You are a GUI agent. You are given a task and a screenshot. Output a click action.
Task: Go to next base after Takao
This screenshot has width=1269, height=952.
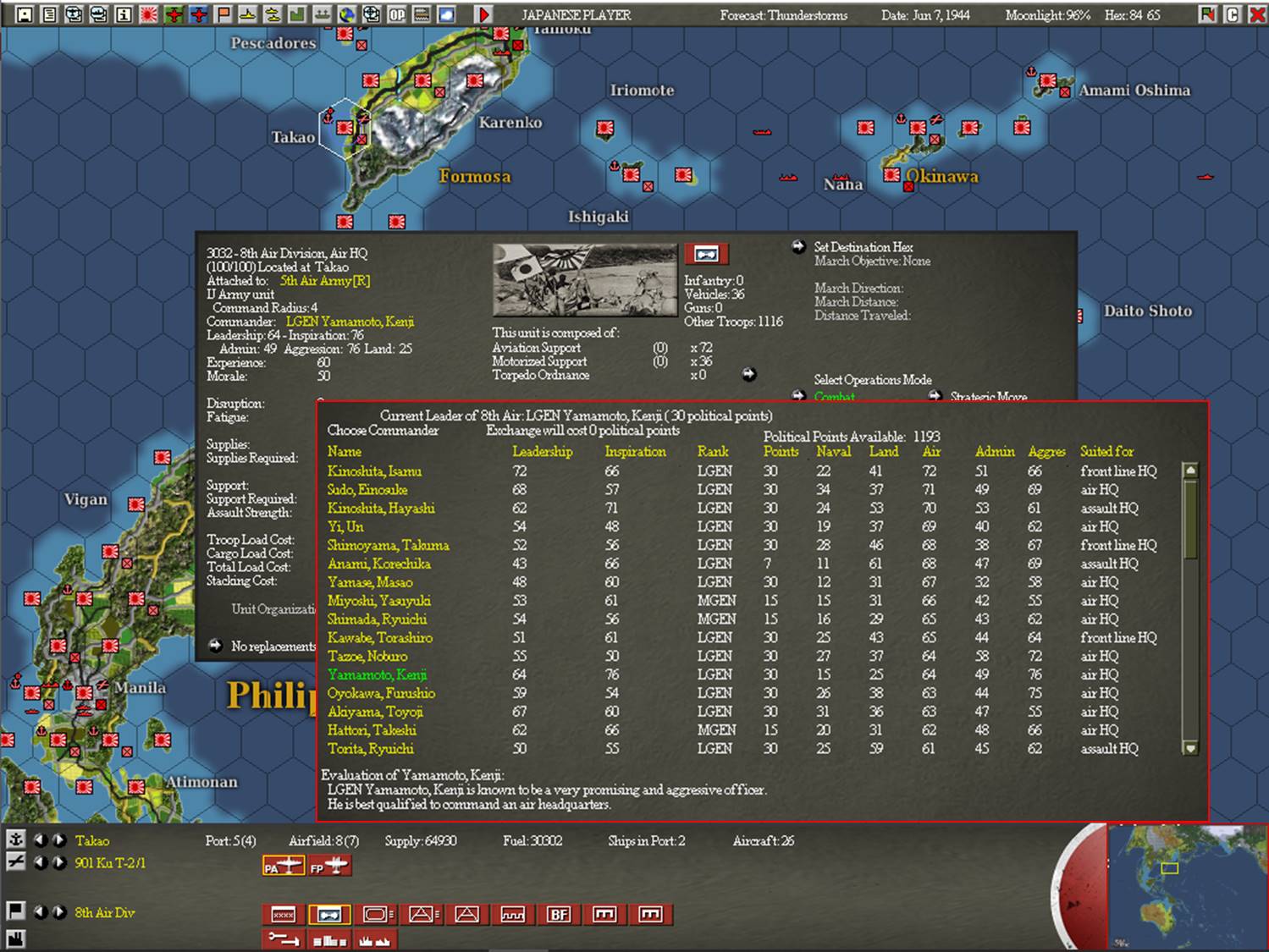pyautogui.click(x=59, y=839)
